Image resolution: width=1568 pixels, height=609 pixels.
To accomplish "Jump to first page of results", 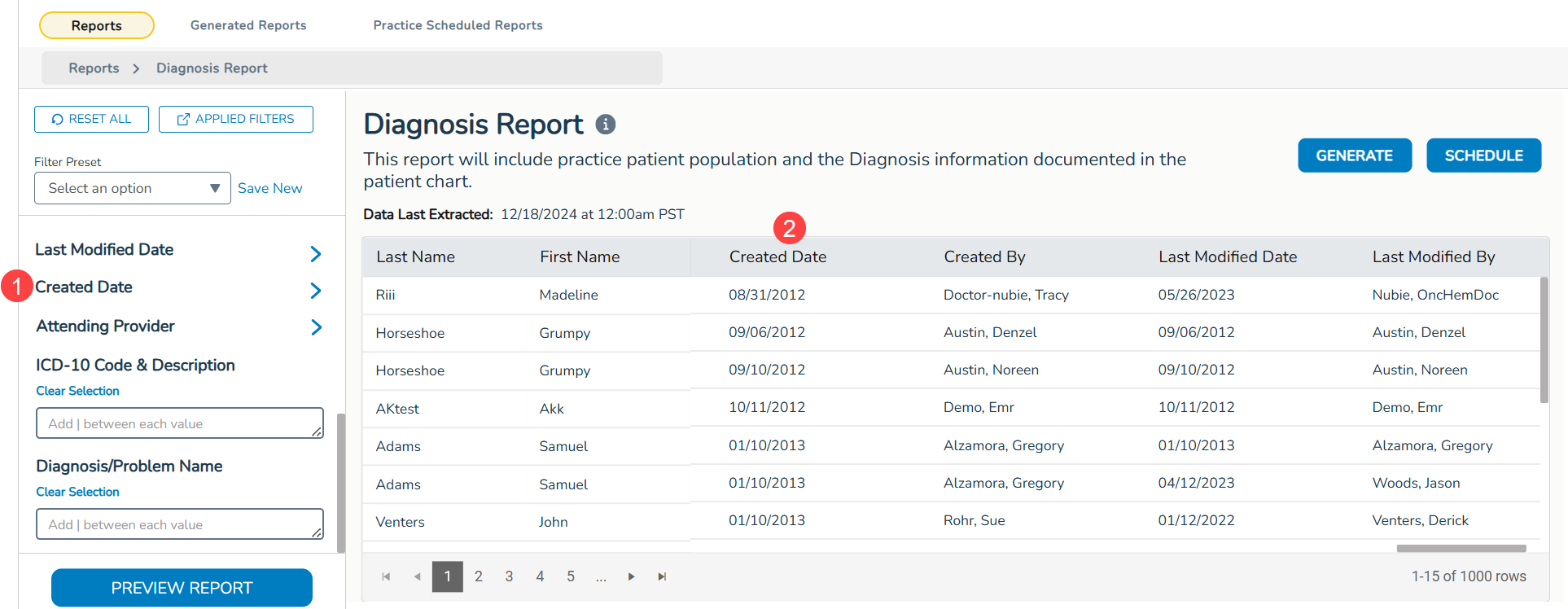I will tap(386, 576).
